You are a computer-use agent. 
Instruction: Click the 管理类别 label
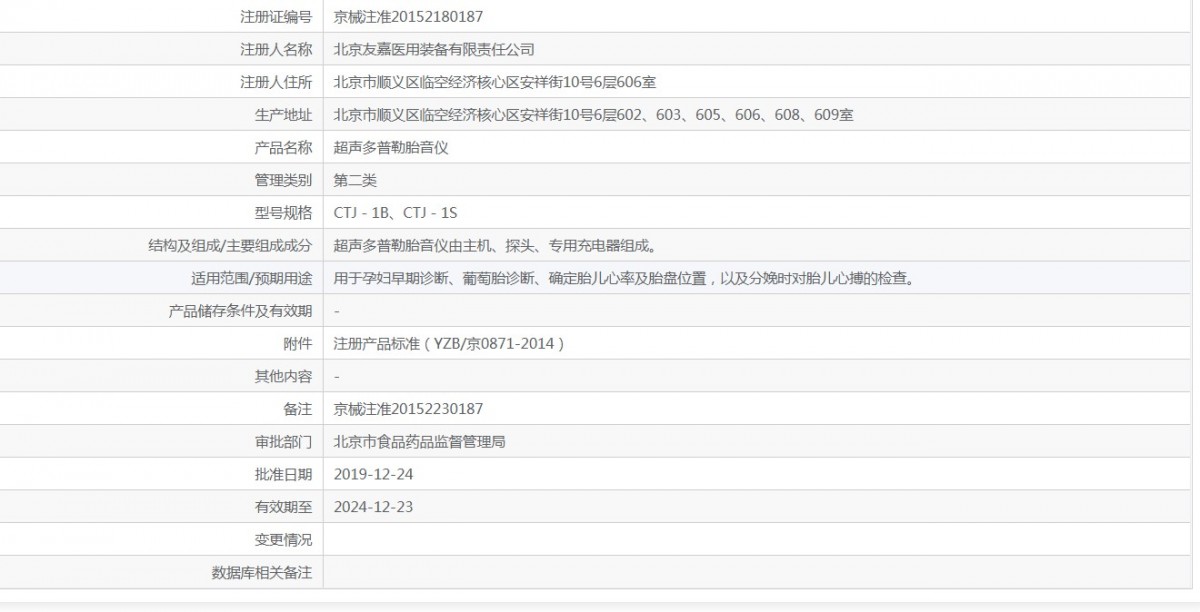pyautogui.click(x=284, y=180)
